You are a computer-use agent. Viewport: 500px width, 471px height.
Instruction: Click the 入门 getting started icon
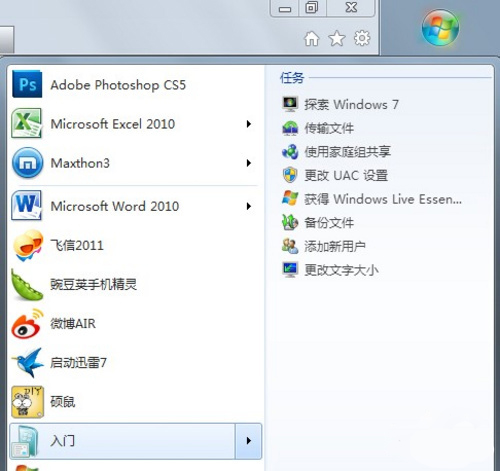tap(25, 441)
